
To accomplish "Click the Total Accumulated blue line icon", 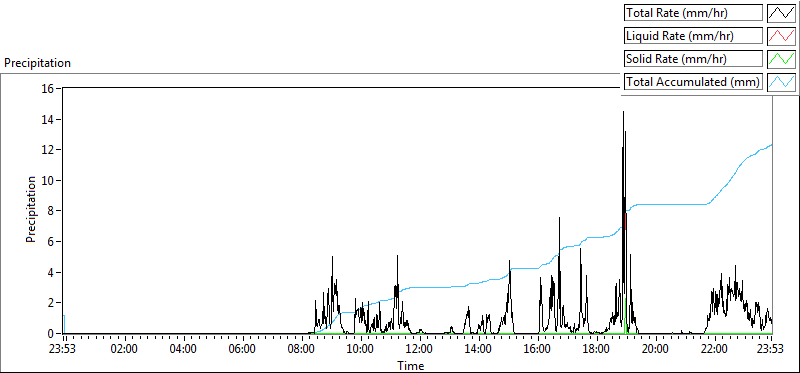I will [781, 82].
